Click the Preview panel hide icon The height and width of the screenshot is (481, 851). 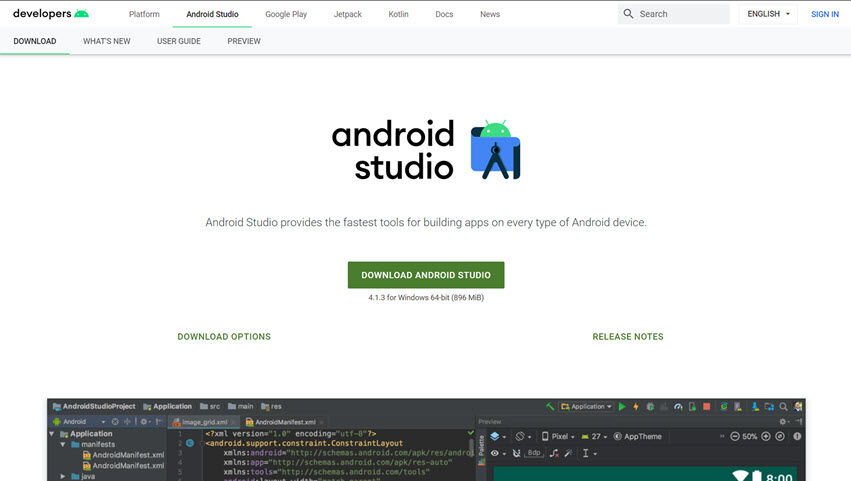(x=799, y=421)
